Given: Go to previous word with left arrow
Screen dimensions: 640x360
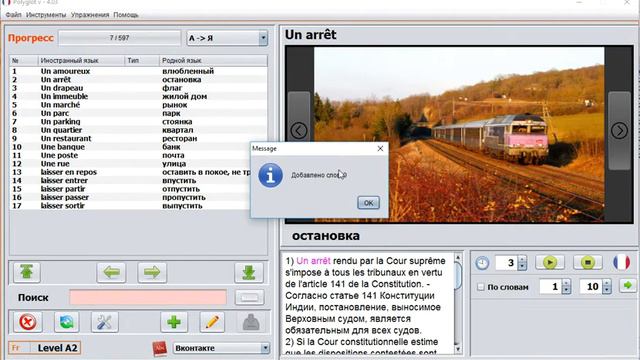Looking at the screenshot, I should click(x=111, y=272).
